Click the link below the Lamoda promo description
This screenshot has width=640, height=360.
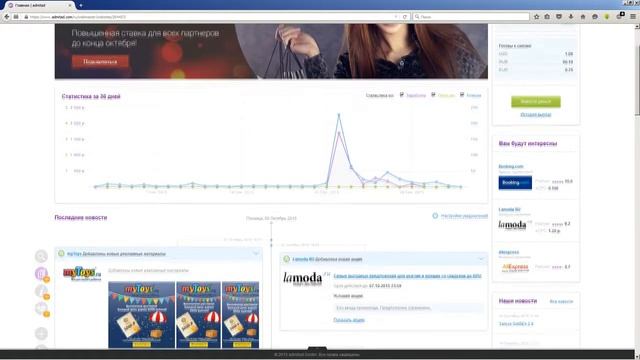349,320
